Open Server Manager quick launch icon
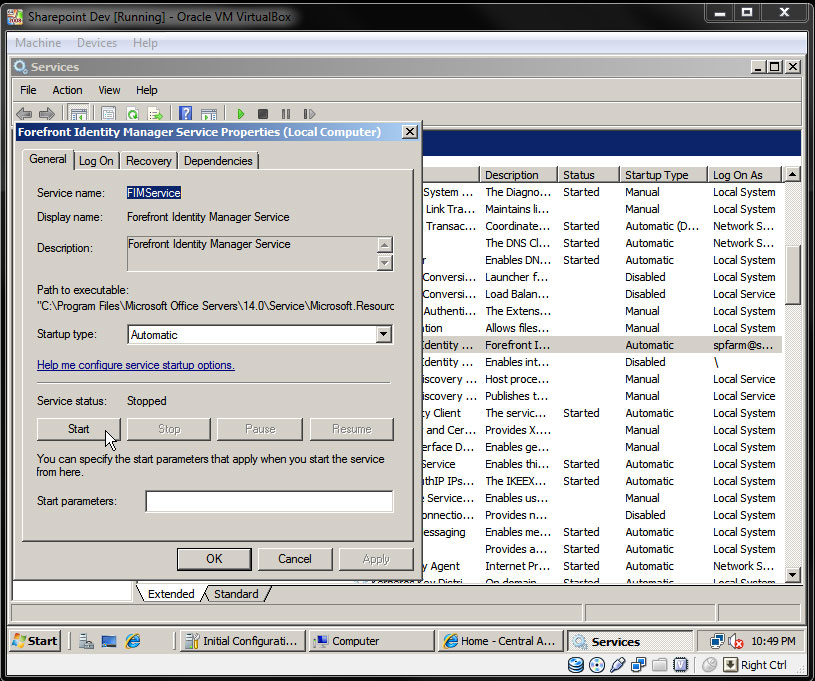The image size is (815, 681). tap(86, 641)
